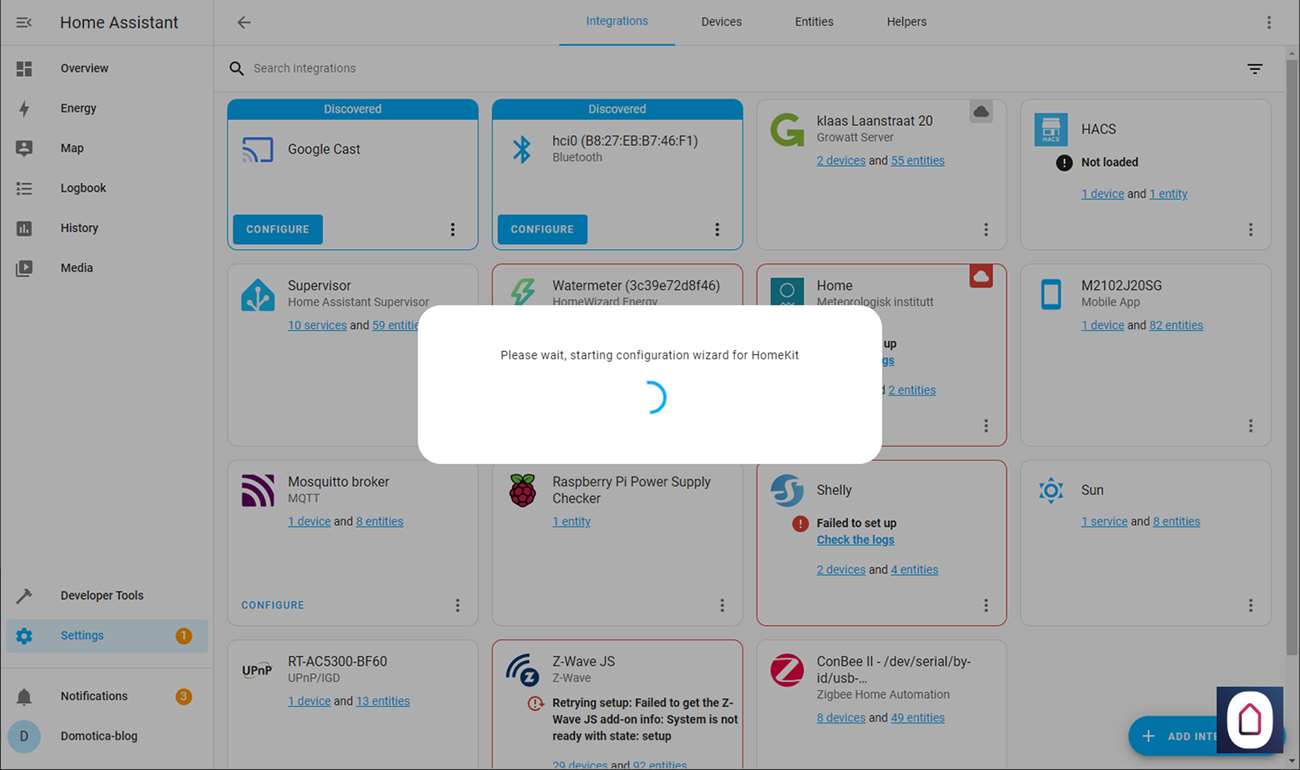Open the Overview dashboard icon

pos(24,68)
